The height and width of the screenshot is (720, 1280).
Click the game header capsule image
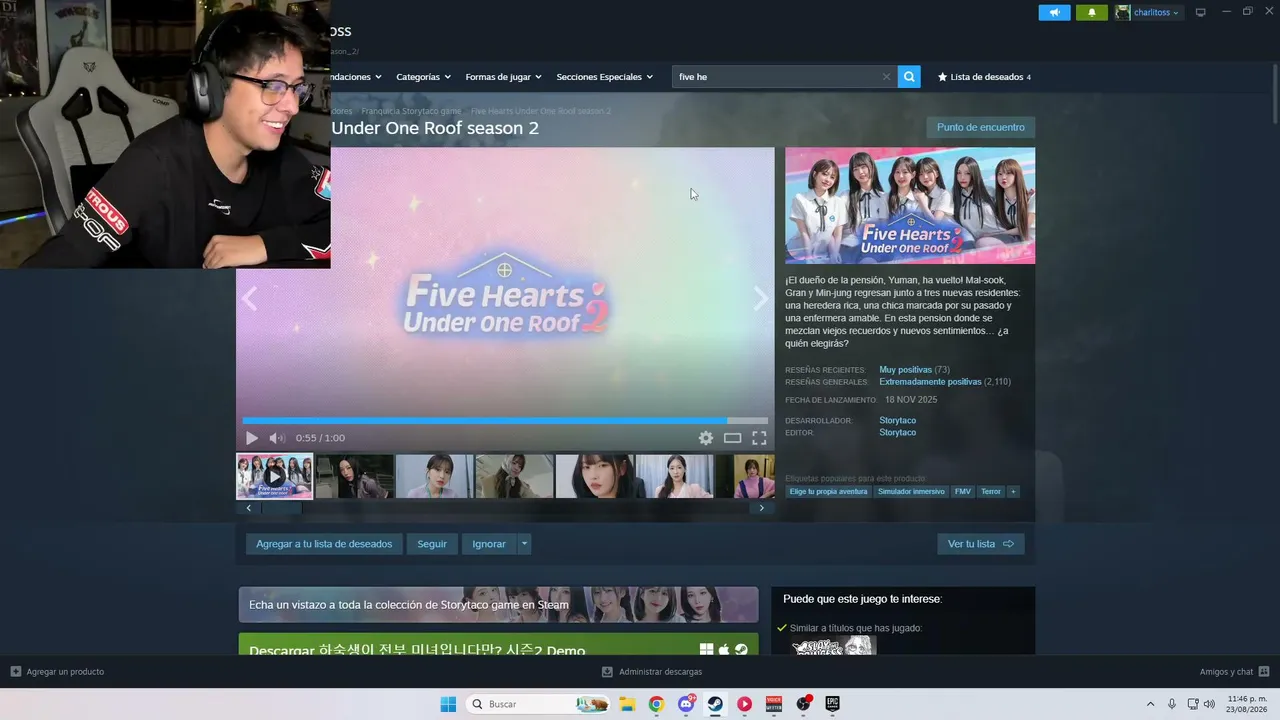coord(910,206)
